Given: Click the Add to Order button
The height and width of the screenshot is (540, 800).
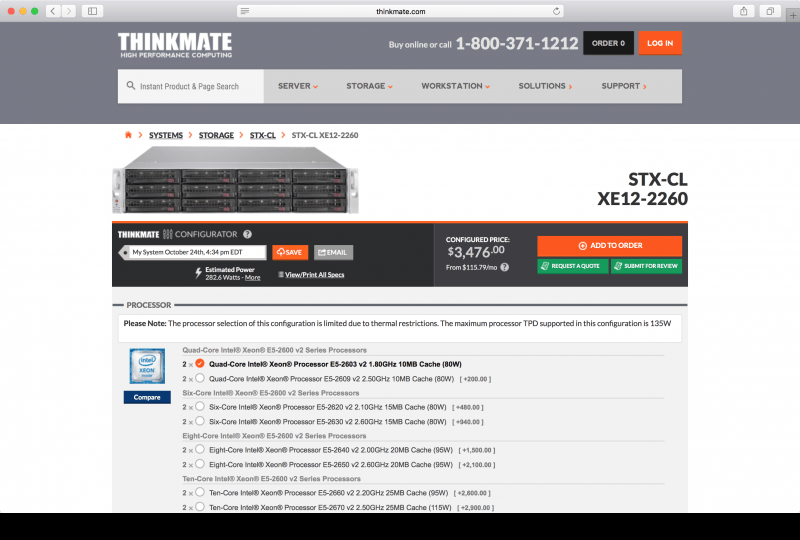Looking at the screenshot, I should tap(609, 245).
